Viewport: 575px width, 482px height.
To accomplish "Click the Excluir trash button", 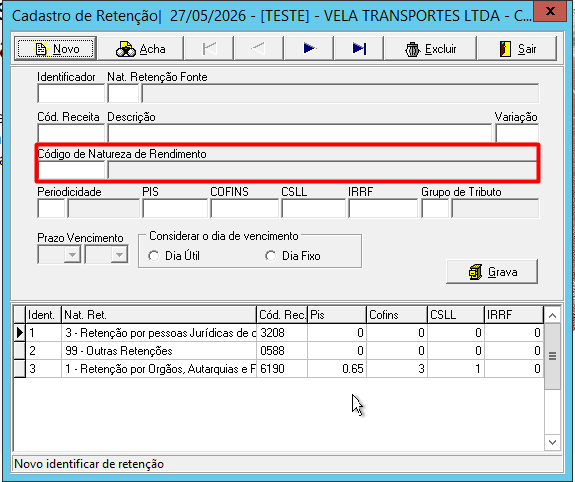I will [x=430, y=48].
